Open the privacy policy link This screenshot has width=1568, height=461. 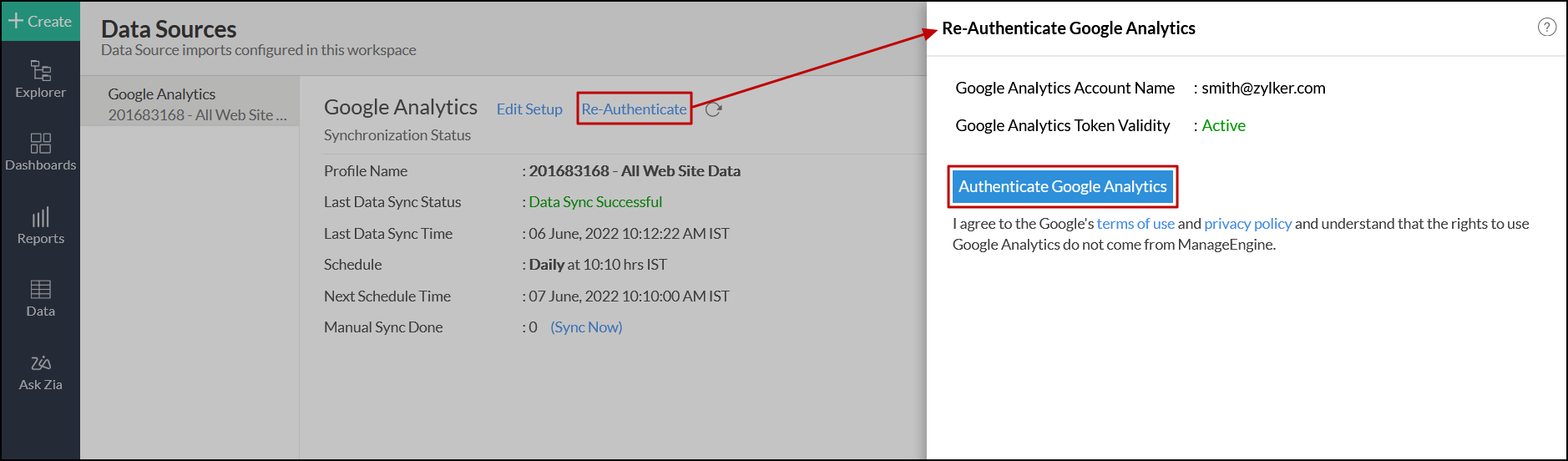(x=1247, y=224)
